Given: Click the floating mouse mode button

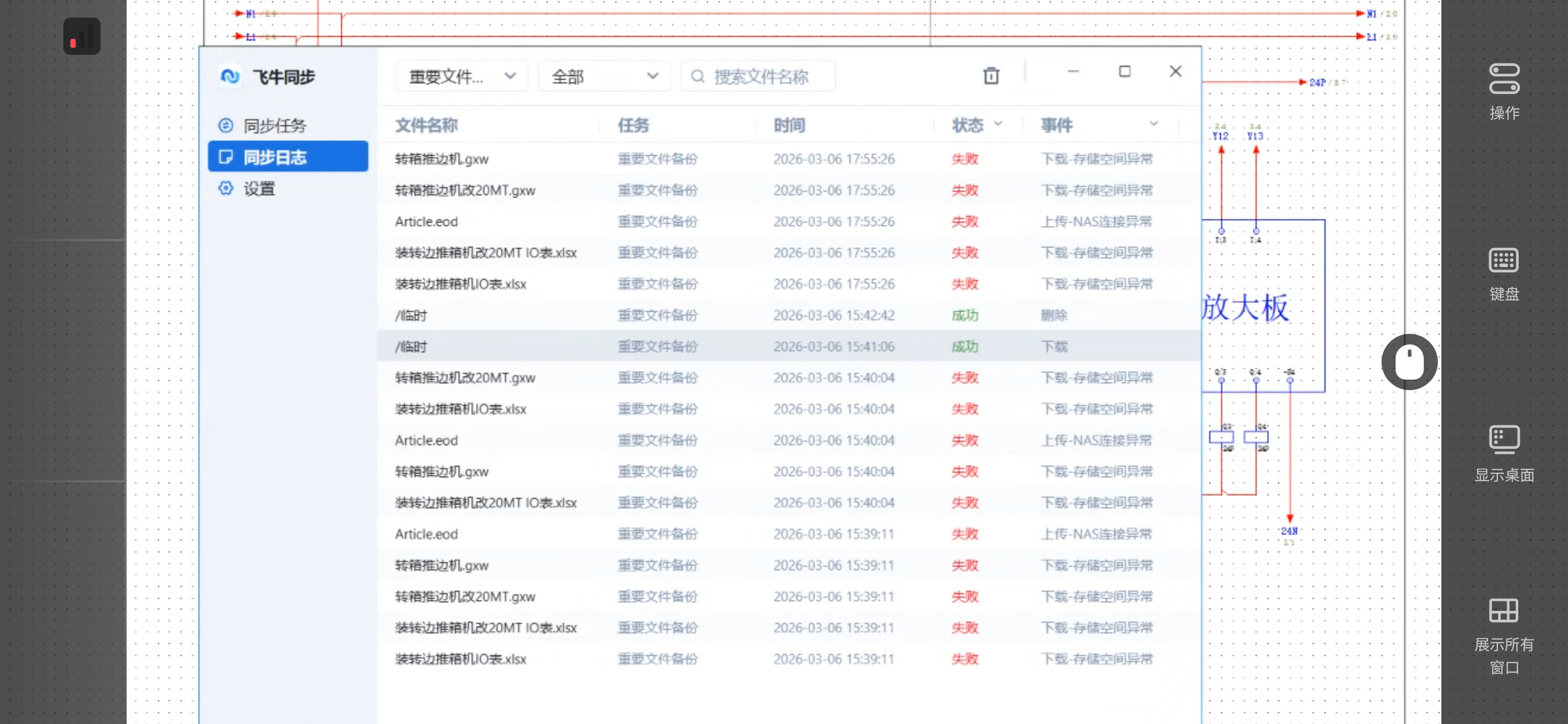Looking at the screenshot, I should pos(1409,361).
